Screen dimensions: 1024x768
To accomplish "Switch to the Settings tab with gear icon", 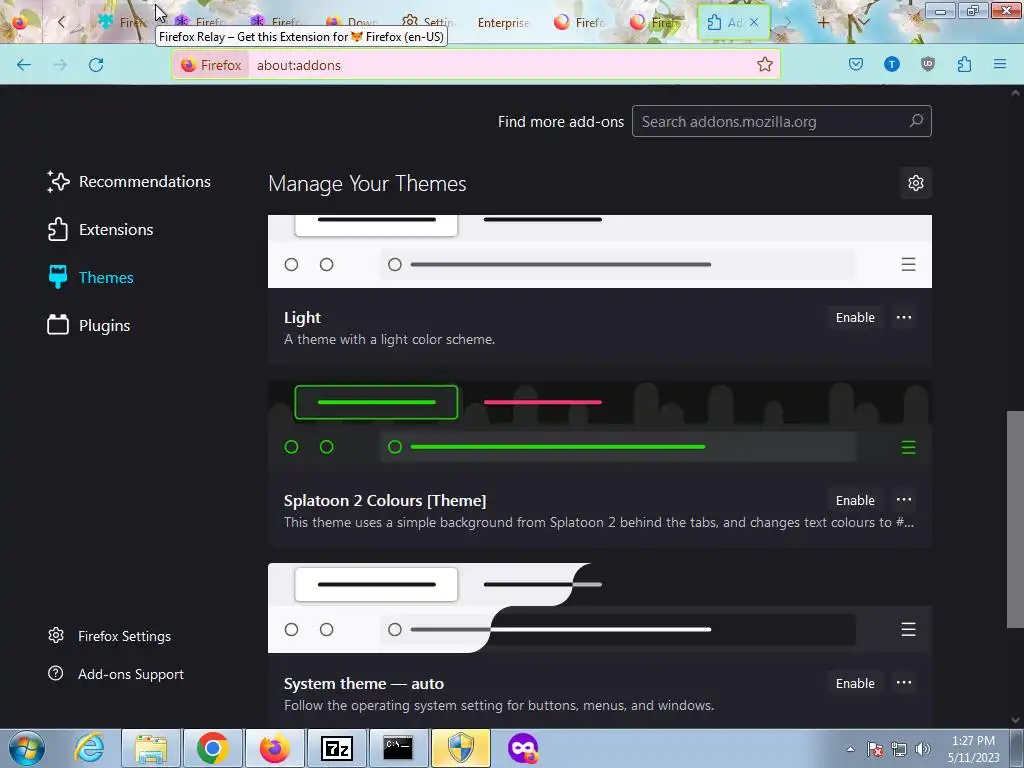I will tap(428, 23).
